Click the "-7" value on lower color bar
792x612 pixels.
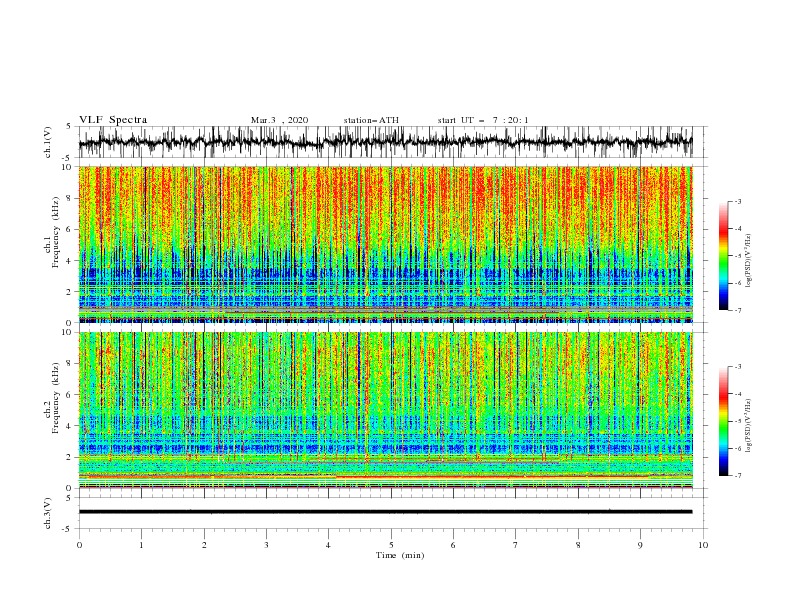click(737, 475)
